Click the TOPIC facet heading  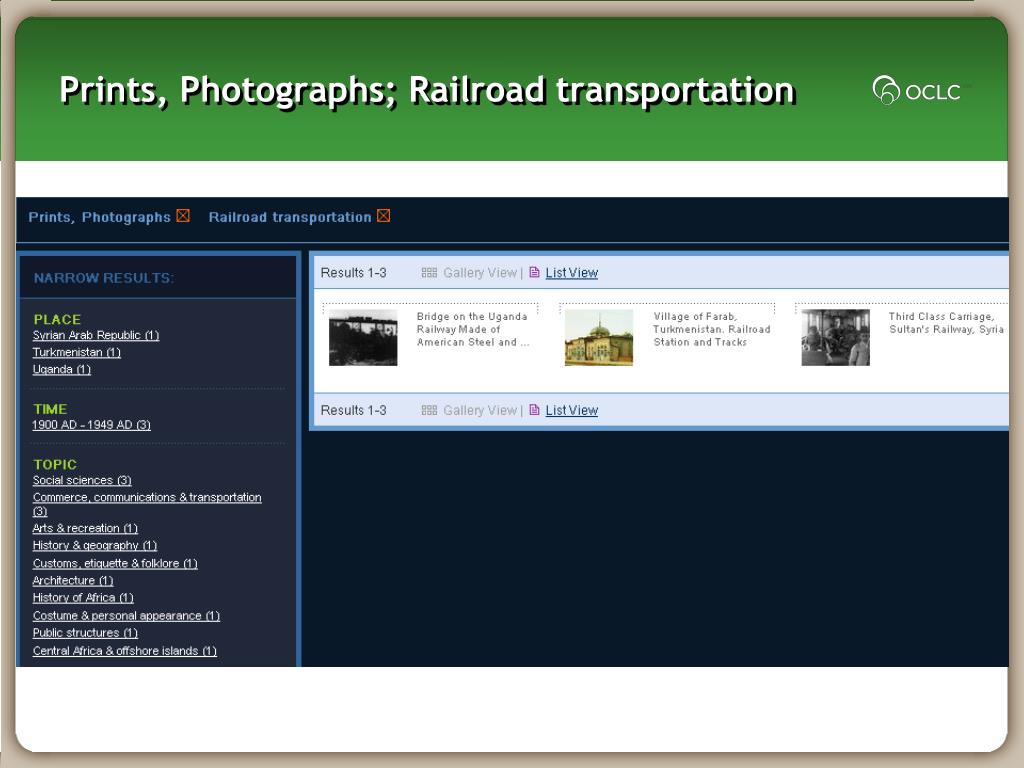55,464
